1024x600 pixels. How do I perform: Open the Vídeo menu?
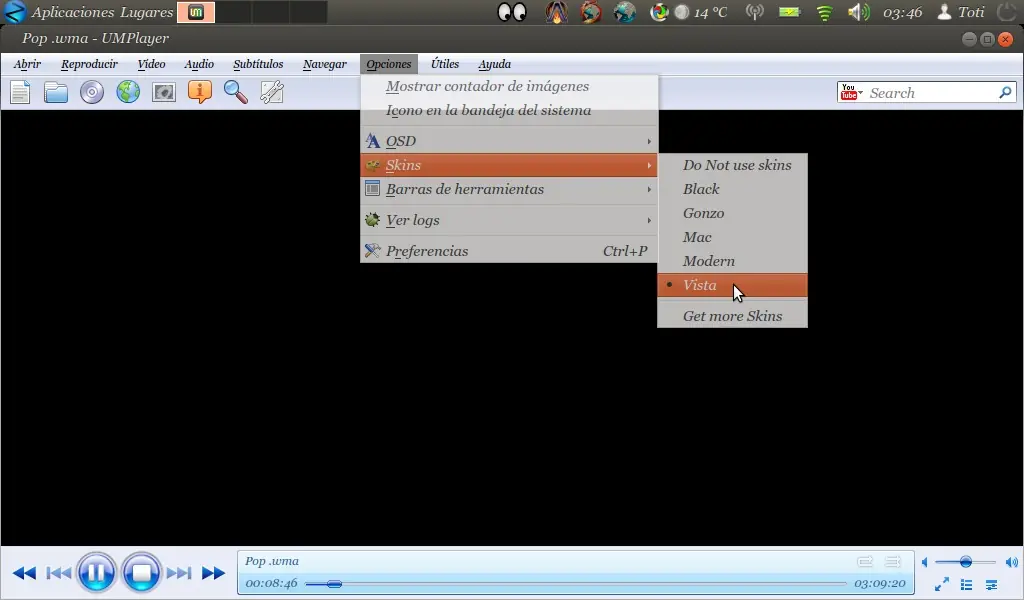click(x=152, y=64)
